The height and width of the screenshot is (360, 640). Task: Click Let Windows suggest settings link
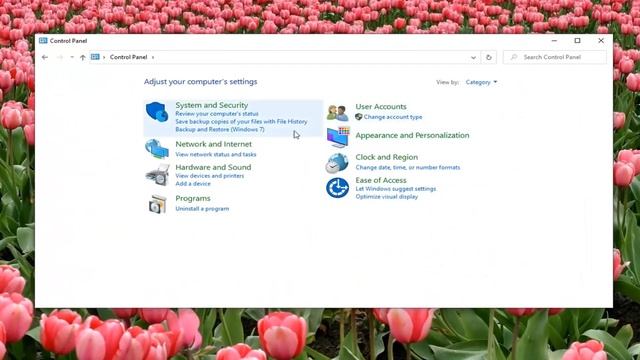(396, 189)
